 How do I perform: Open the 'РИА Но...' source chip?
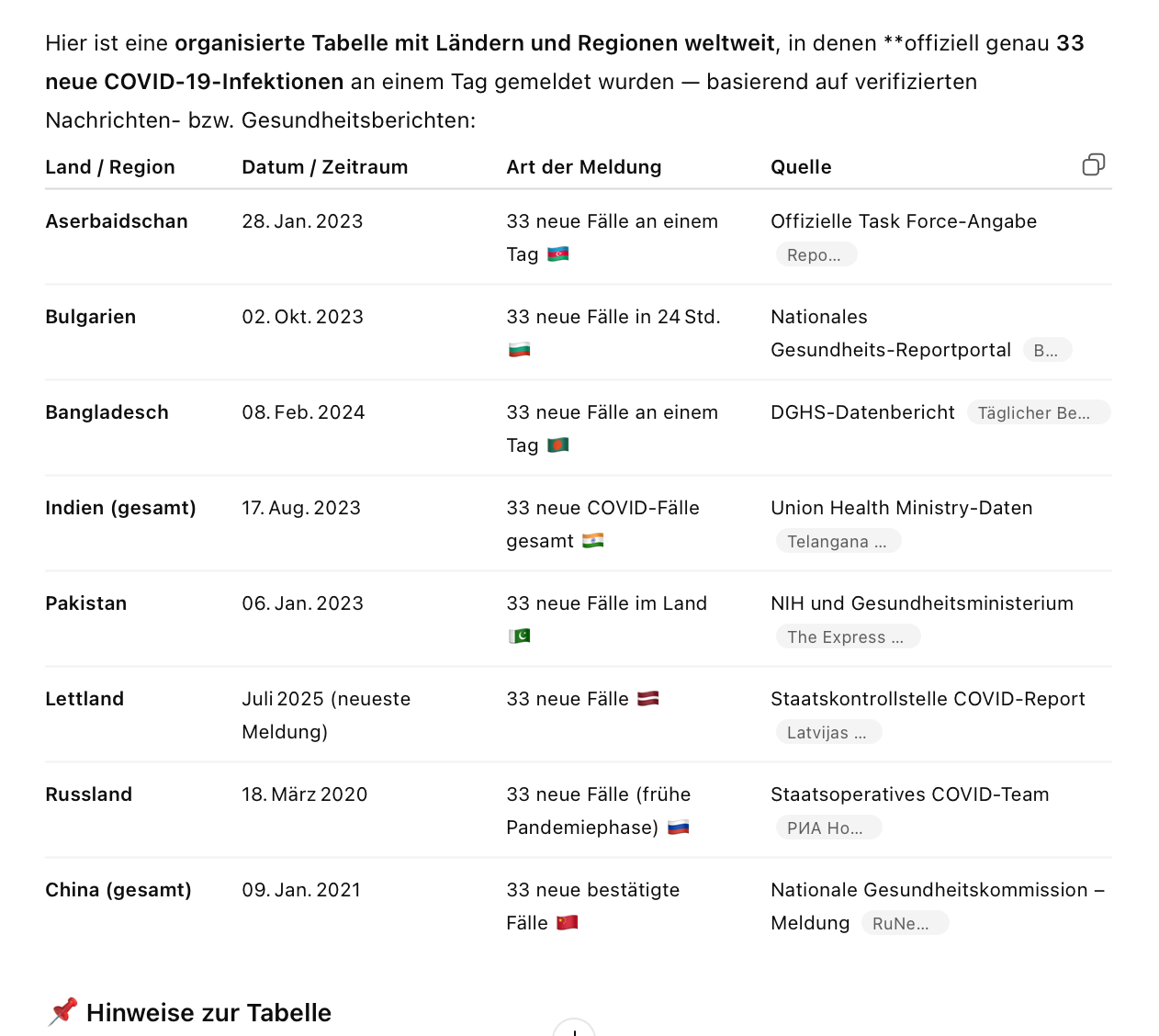point(827,828)
